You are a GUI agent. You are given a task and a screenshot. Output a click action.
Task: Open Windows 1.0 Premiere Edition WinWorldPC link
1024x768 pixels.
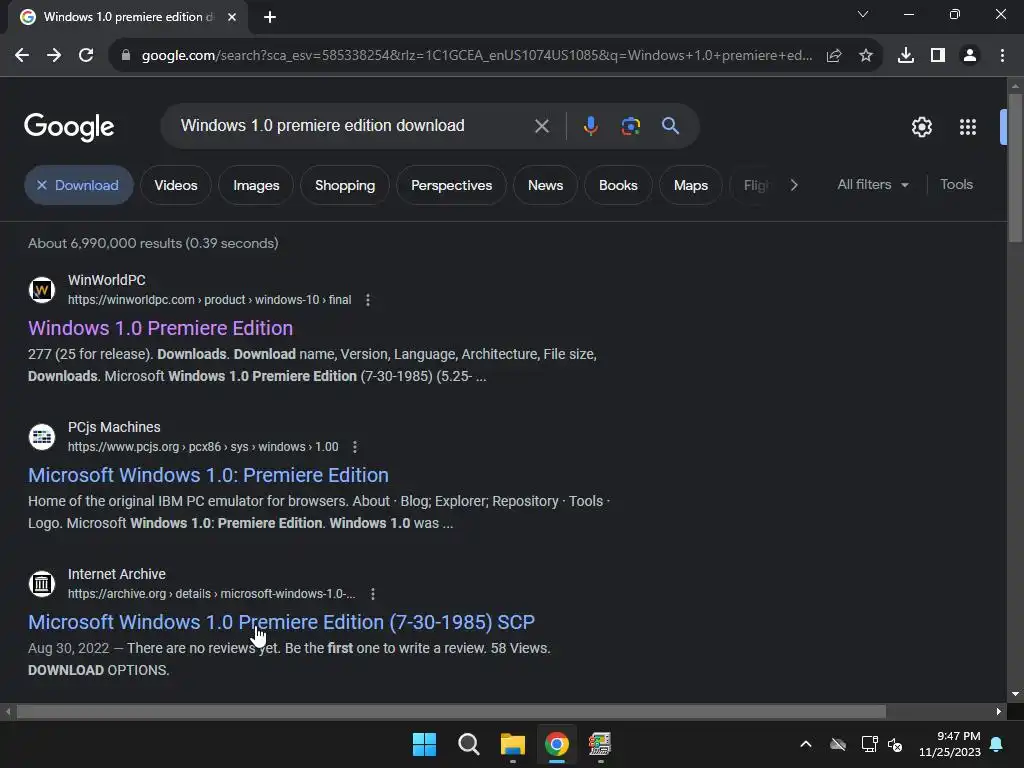click(x=161, y=328)
